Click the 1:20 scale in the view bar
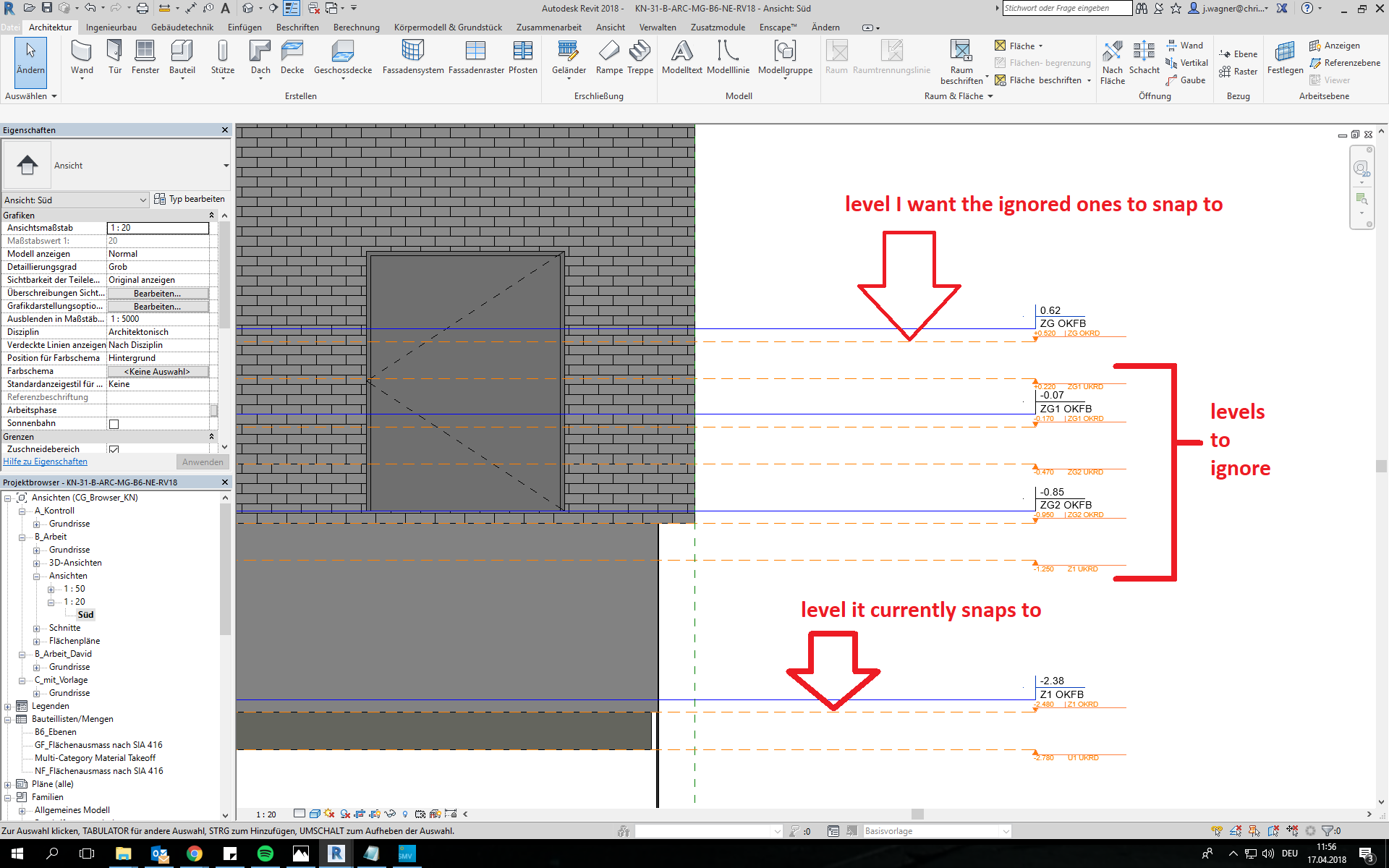 (266, 814)
